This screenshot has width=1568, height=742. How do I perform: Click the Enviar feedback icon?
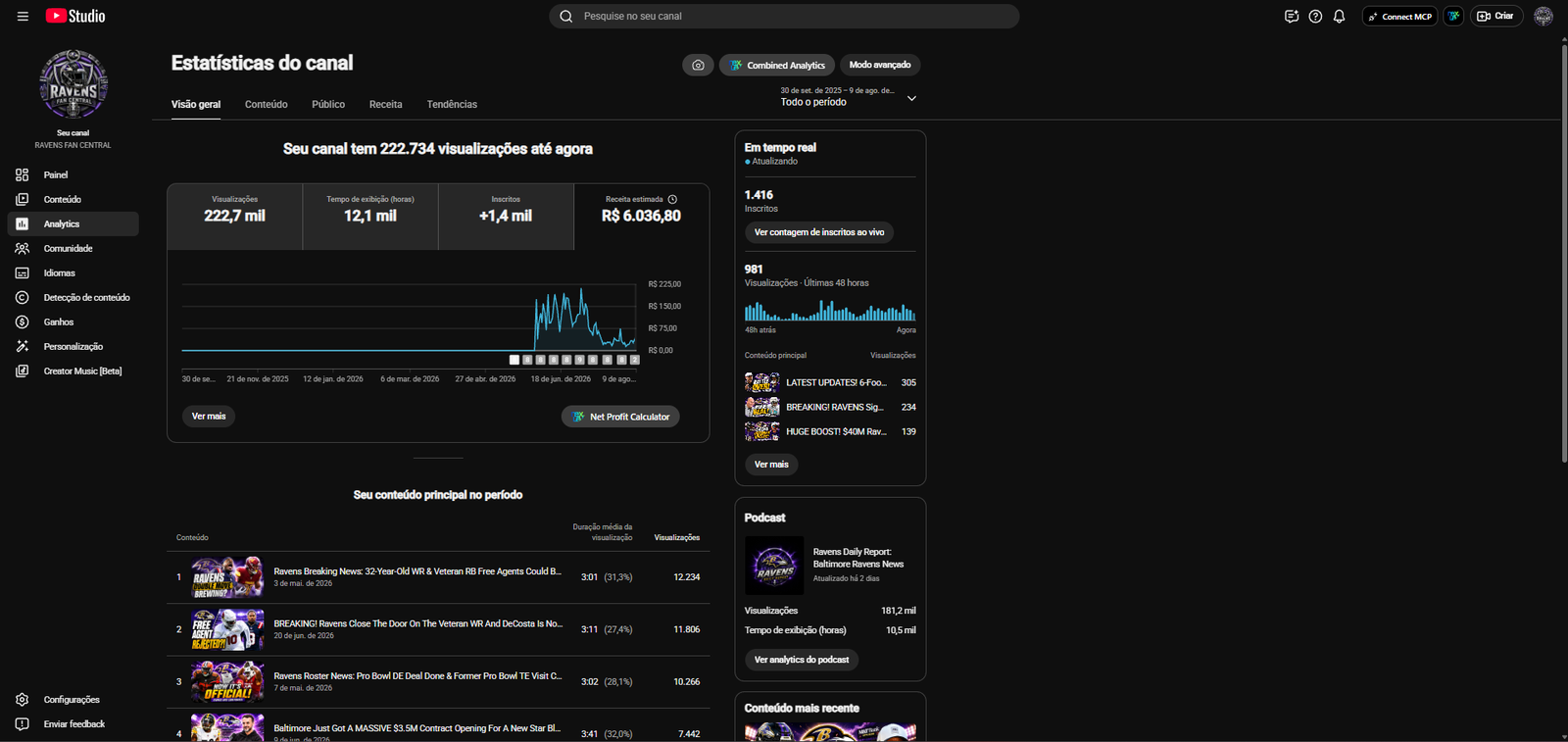(23, 724)
